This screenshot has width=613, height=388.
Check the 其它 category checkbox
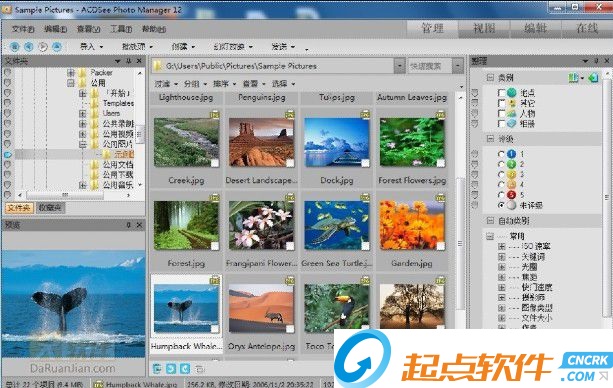coord(501,103)
